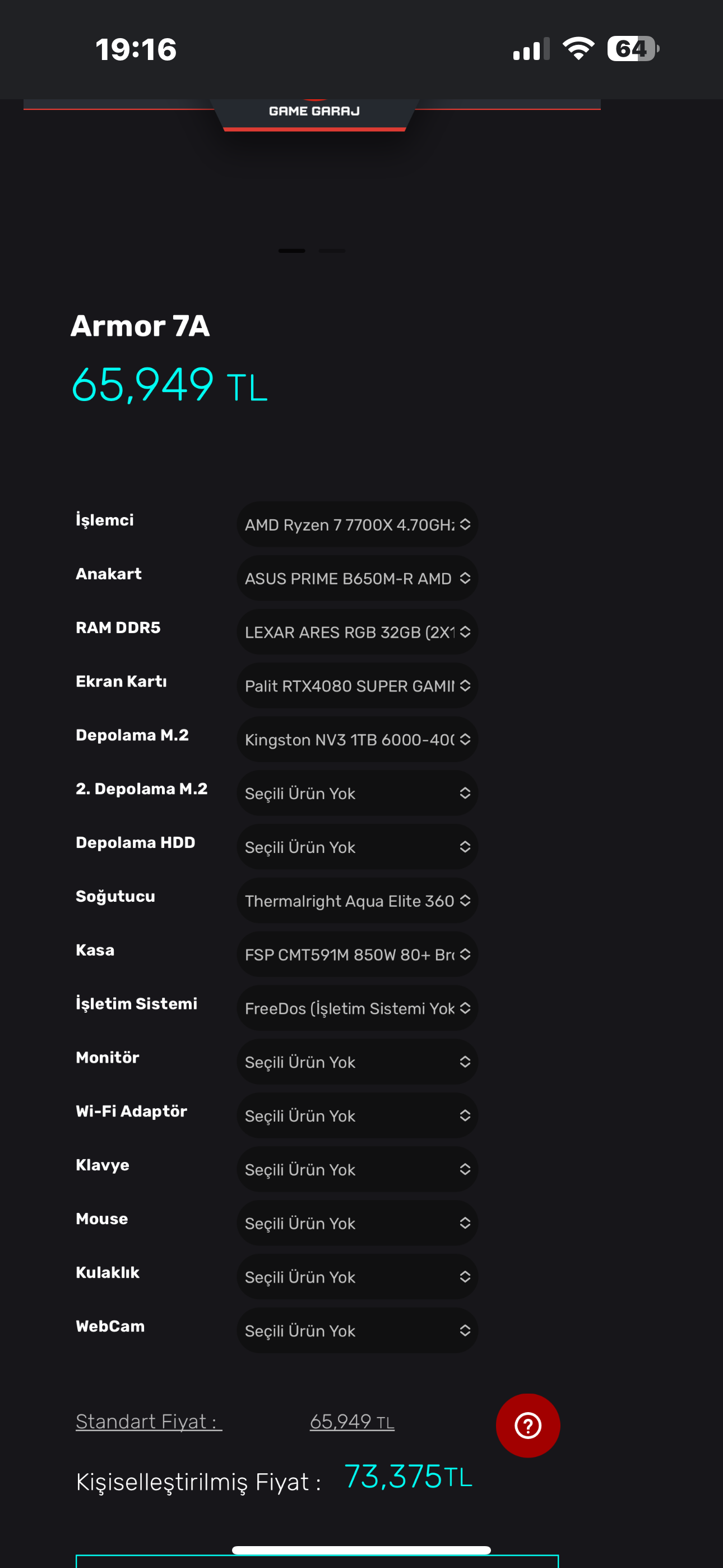Open the İşlemci processor dropdown
The height and width of the screenshot is (1568, 723).
[x=356, y=524]
